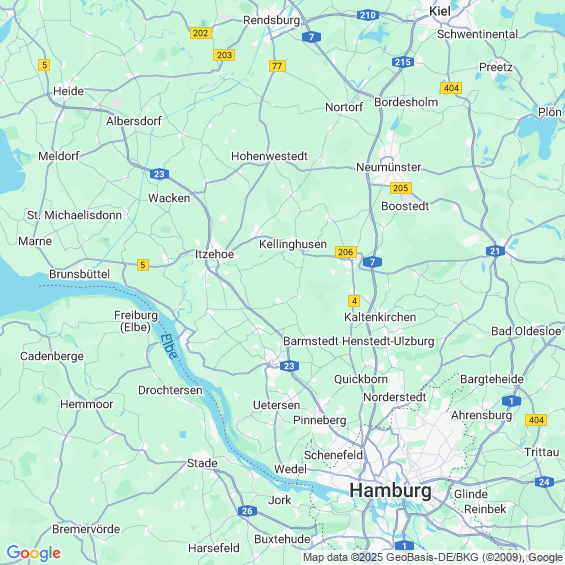The width and height of the screenshot is (565, 565).
Task: Click the yellow 206 road shield
Action: click(x=346, y=252)
